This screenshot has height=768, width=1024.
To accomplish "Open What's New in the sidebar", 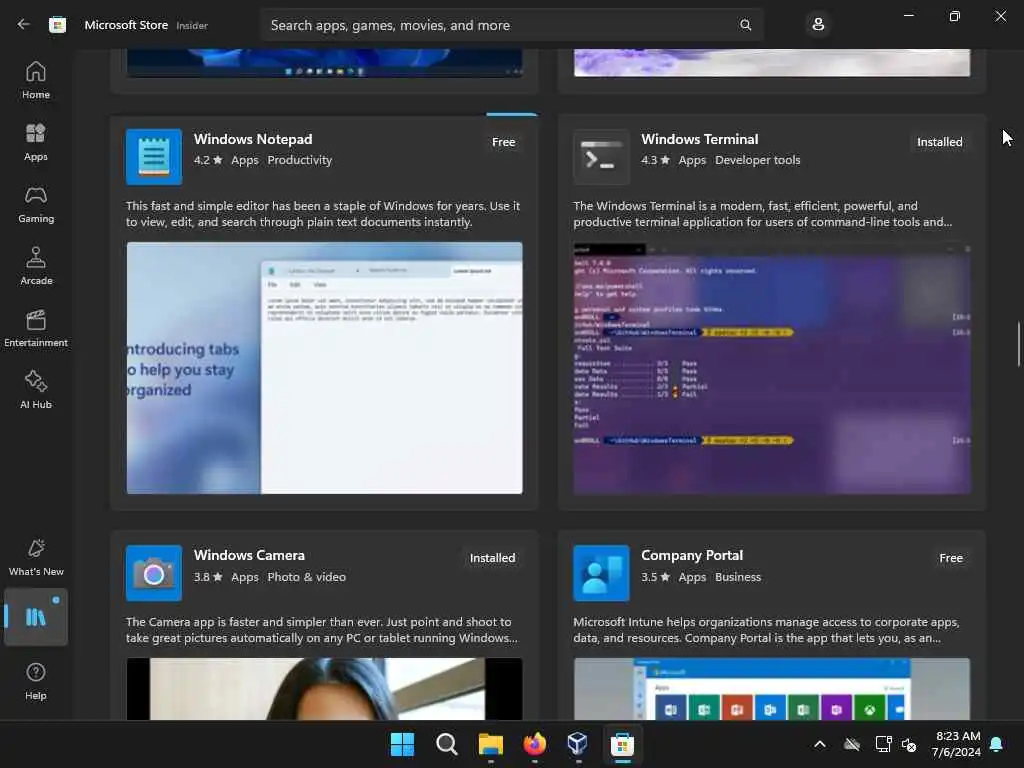I will (x=36, y=557).
